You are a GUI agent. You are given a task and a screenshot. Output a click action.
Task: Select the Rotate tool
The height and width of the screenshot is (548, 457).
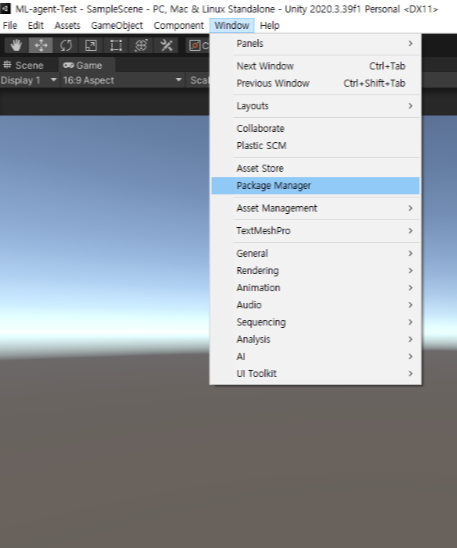pos(66,45)
